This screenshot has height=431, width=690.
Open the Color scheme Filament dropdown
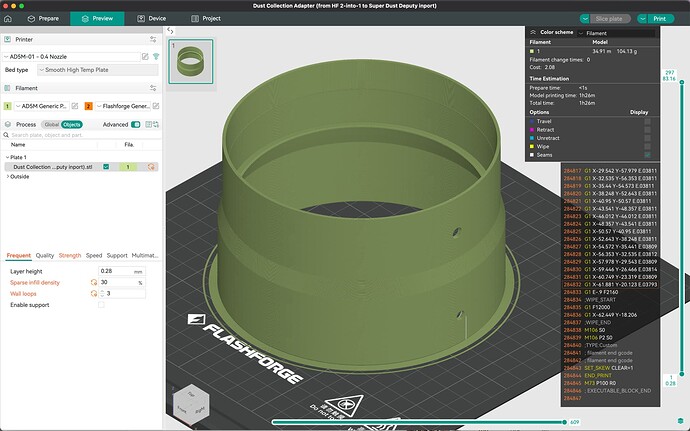pos(616,33)
